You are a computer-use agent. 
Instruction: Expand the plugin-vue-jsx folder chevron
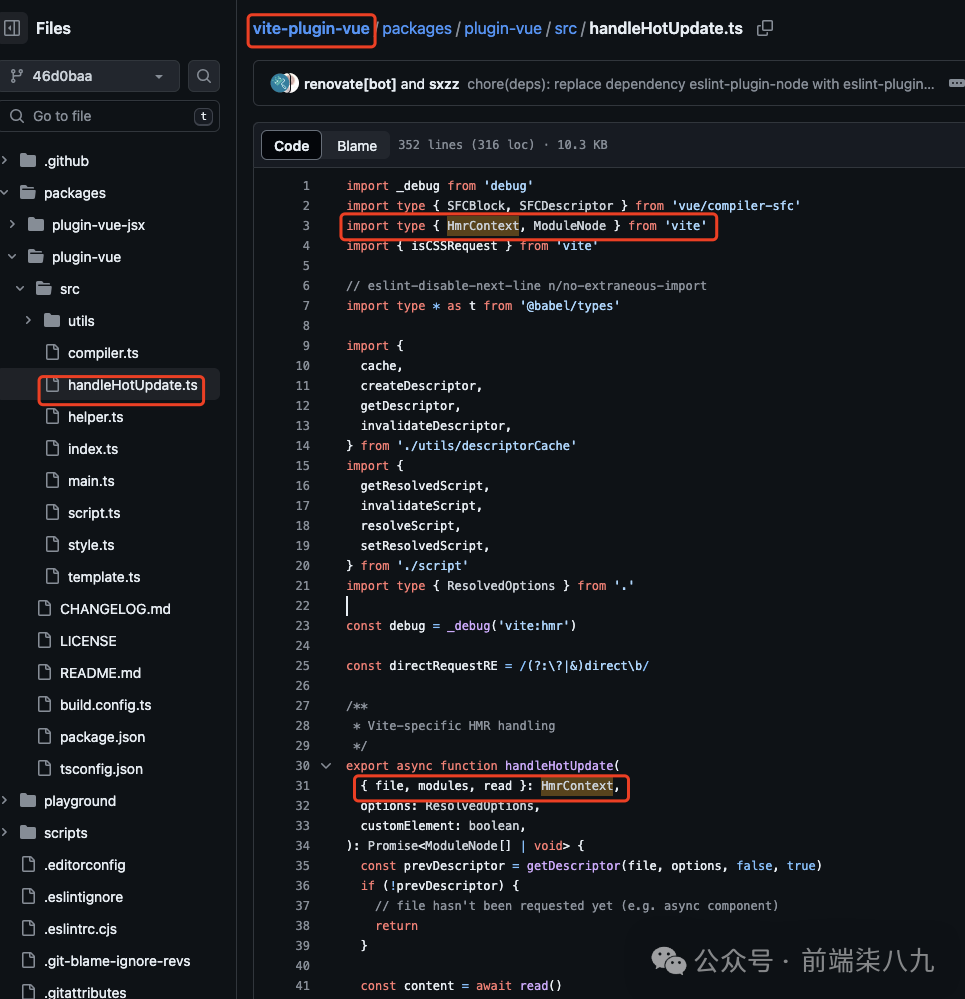click(x=12, y=224)
